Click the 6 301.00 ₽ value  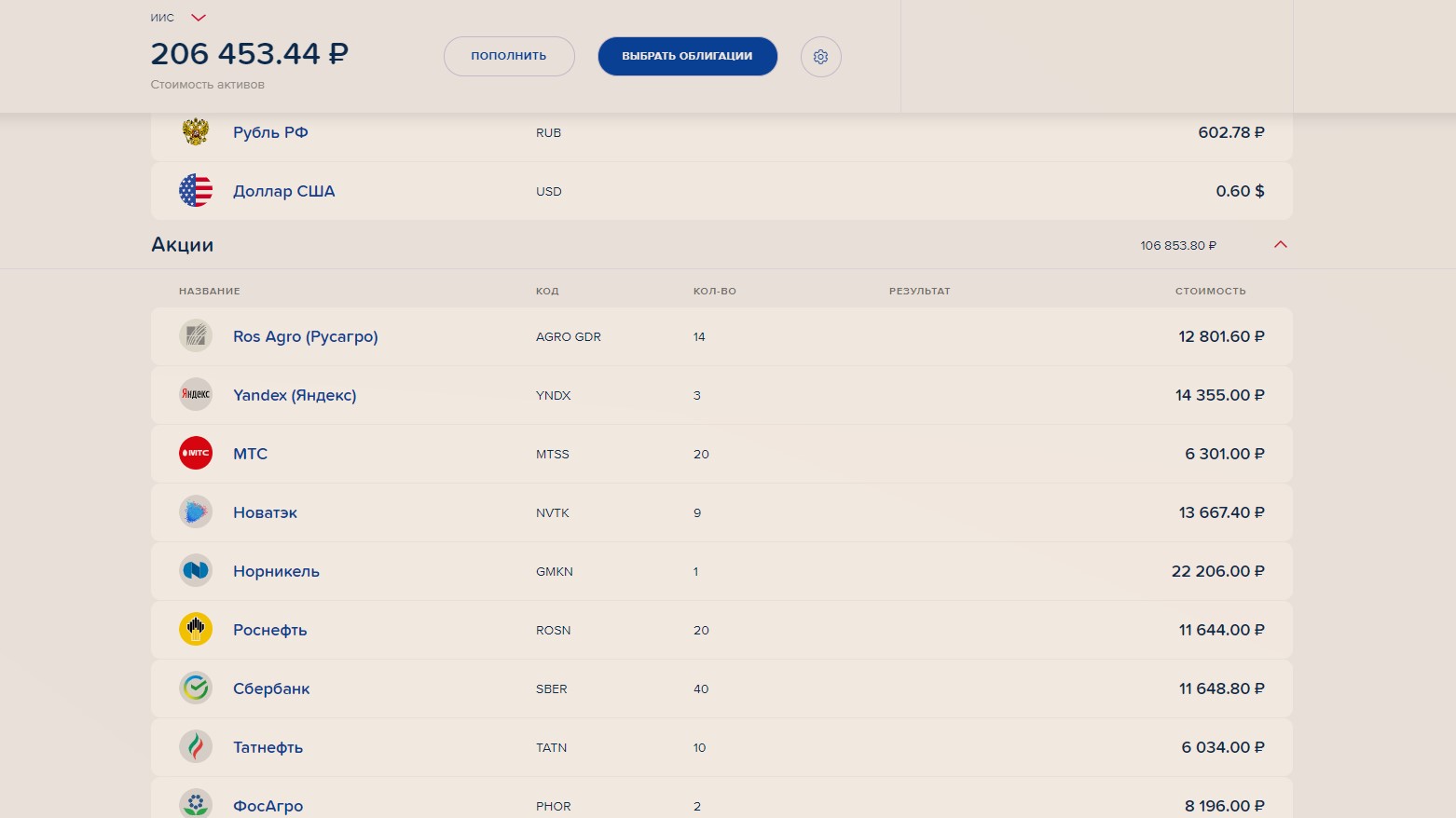[x=1225, y=454]
